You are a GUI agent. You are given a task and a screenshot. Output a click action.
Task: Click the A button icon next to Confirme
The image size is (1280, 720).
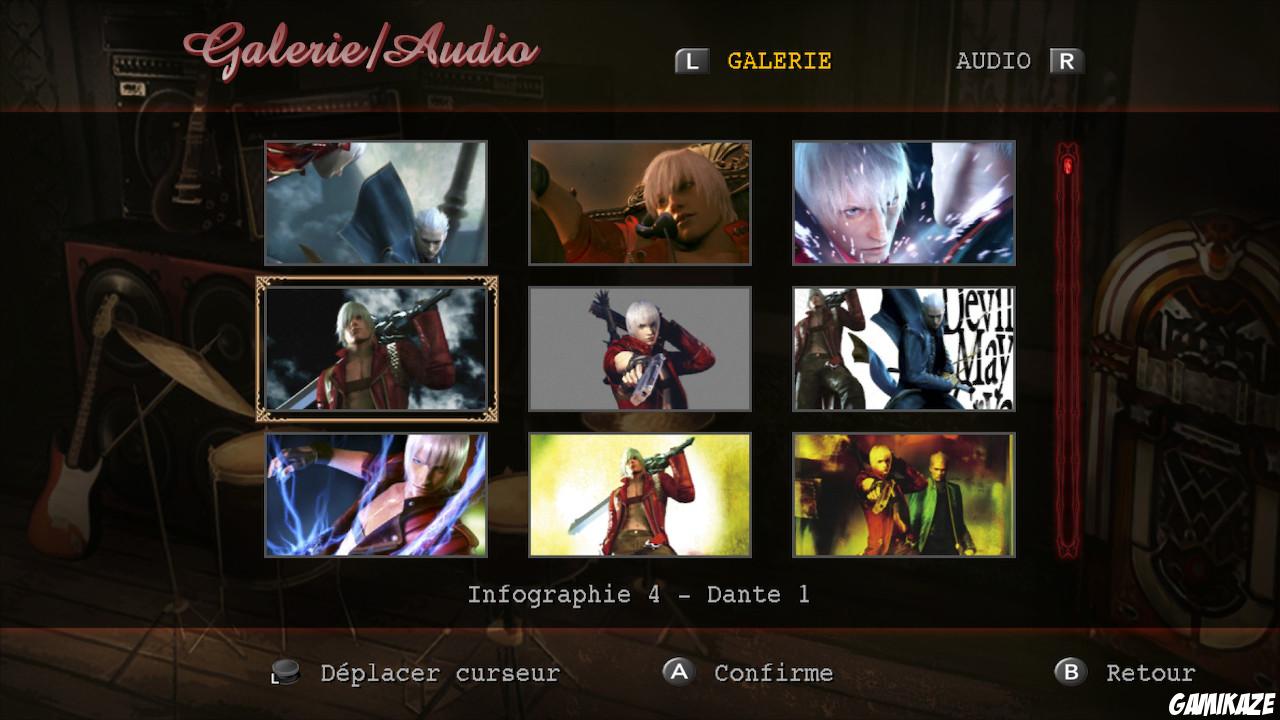[x=679, y=672]
